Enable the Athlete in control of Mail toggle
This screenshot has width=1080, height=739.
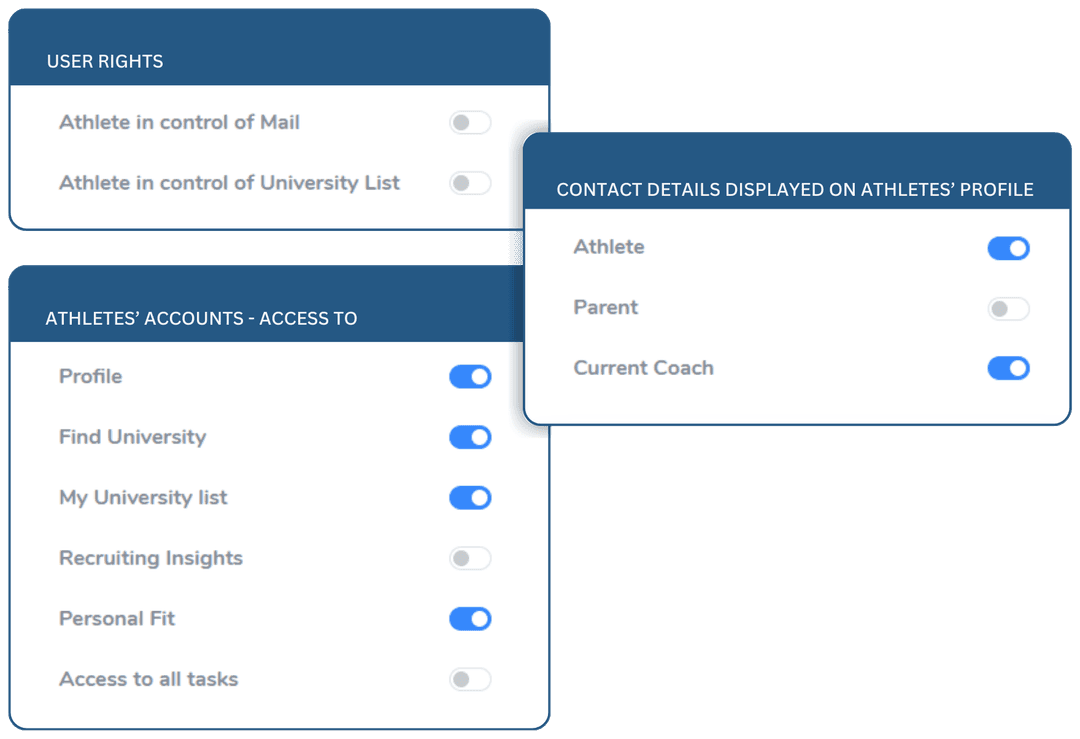pos(470,122)
